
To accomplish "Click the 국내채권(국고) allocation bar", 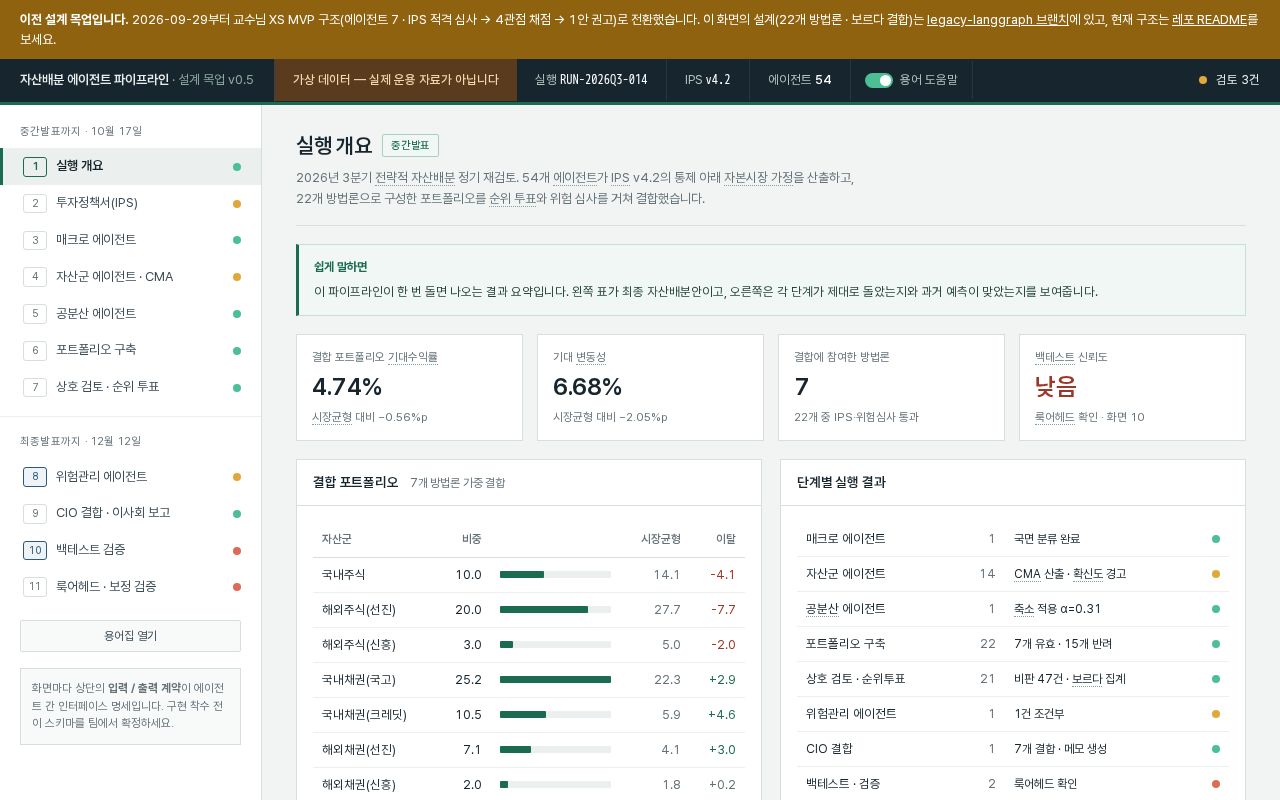I will (x=555, y=680).
